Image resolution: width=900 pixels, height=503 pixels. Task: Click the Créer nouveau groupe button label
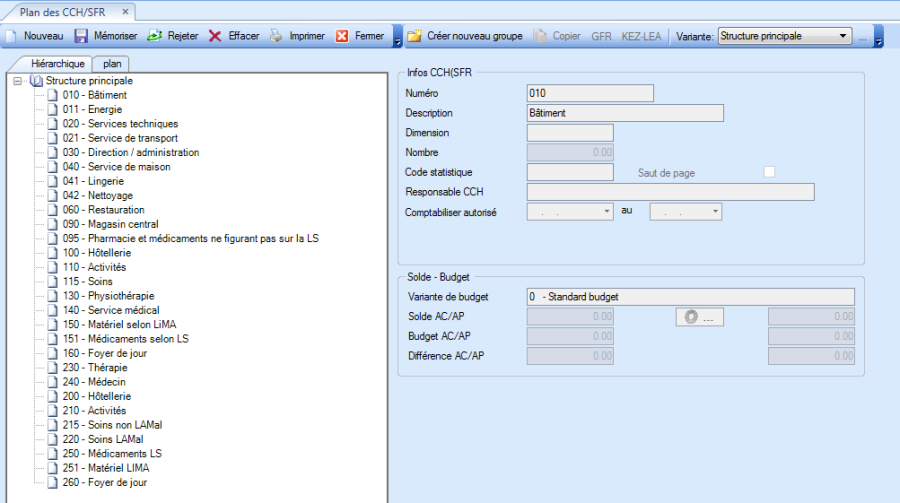475,36
